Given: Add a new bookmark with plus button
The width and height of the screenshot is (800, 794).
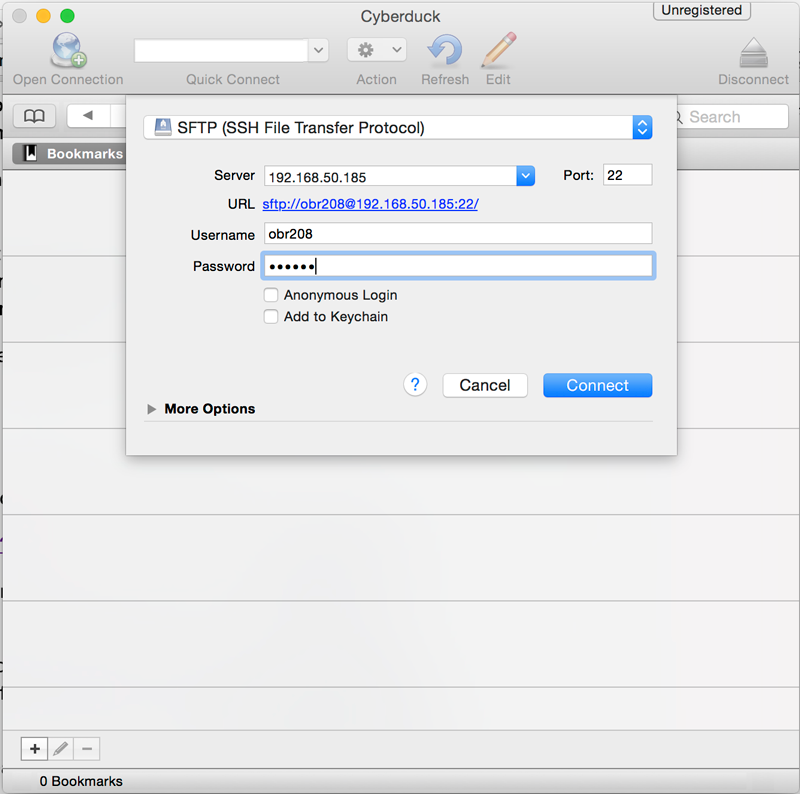Looking at the screenshot, I should click(x=35, y=749).
